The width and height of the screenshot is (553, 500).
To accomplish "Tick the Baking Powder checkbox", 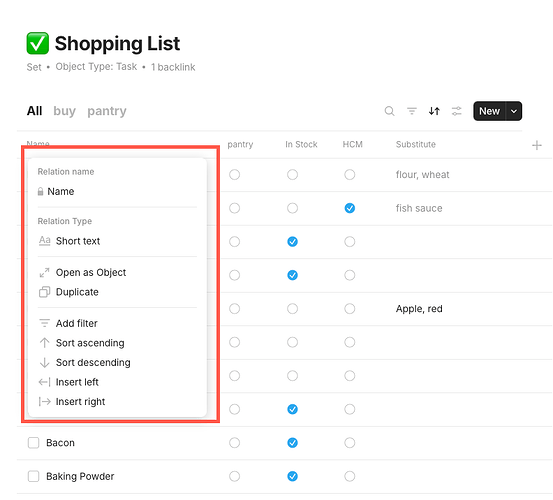I will click(34, 476).
